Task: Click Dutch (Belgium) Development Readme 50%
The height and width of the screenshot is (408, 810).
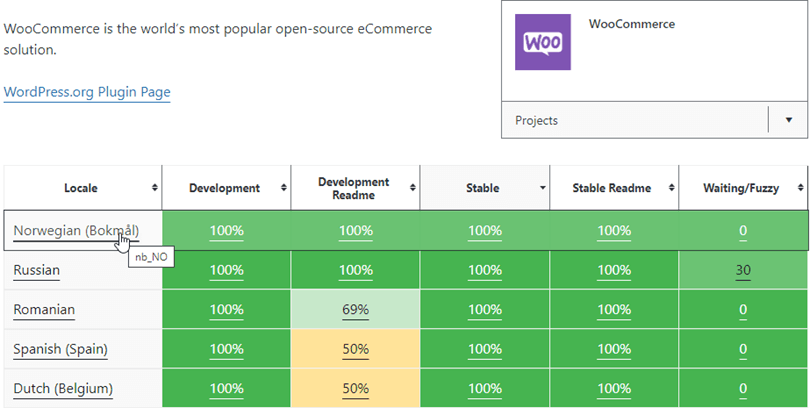Action: (355, 389)
